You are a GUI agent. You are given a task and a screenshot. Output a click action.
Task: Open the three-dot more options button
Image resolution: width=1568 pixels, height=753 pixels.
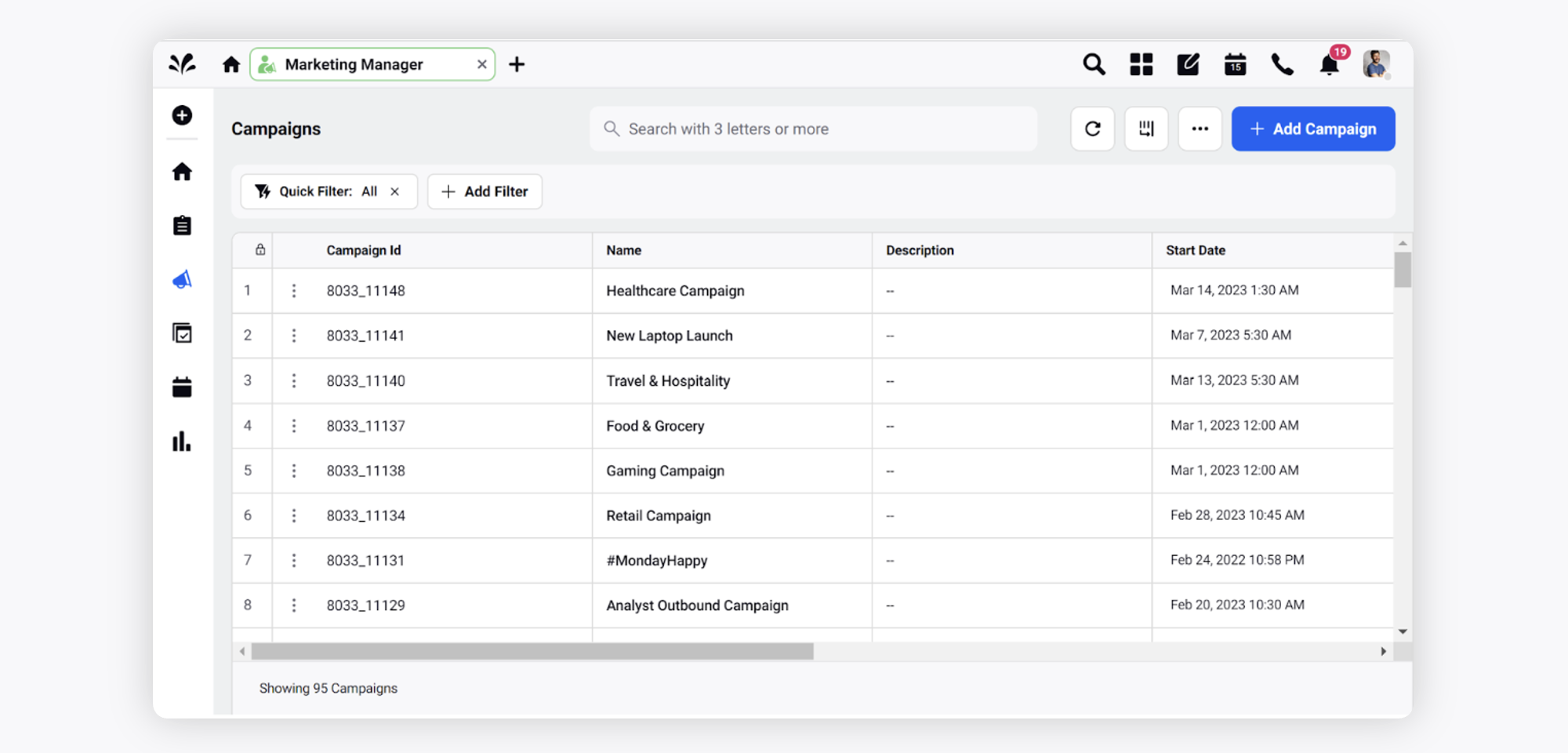click(1200, 129)
